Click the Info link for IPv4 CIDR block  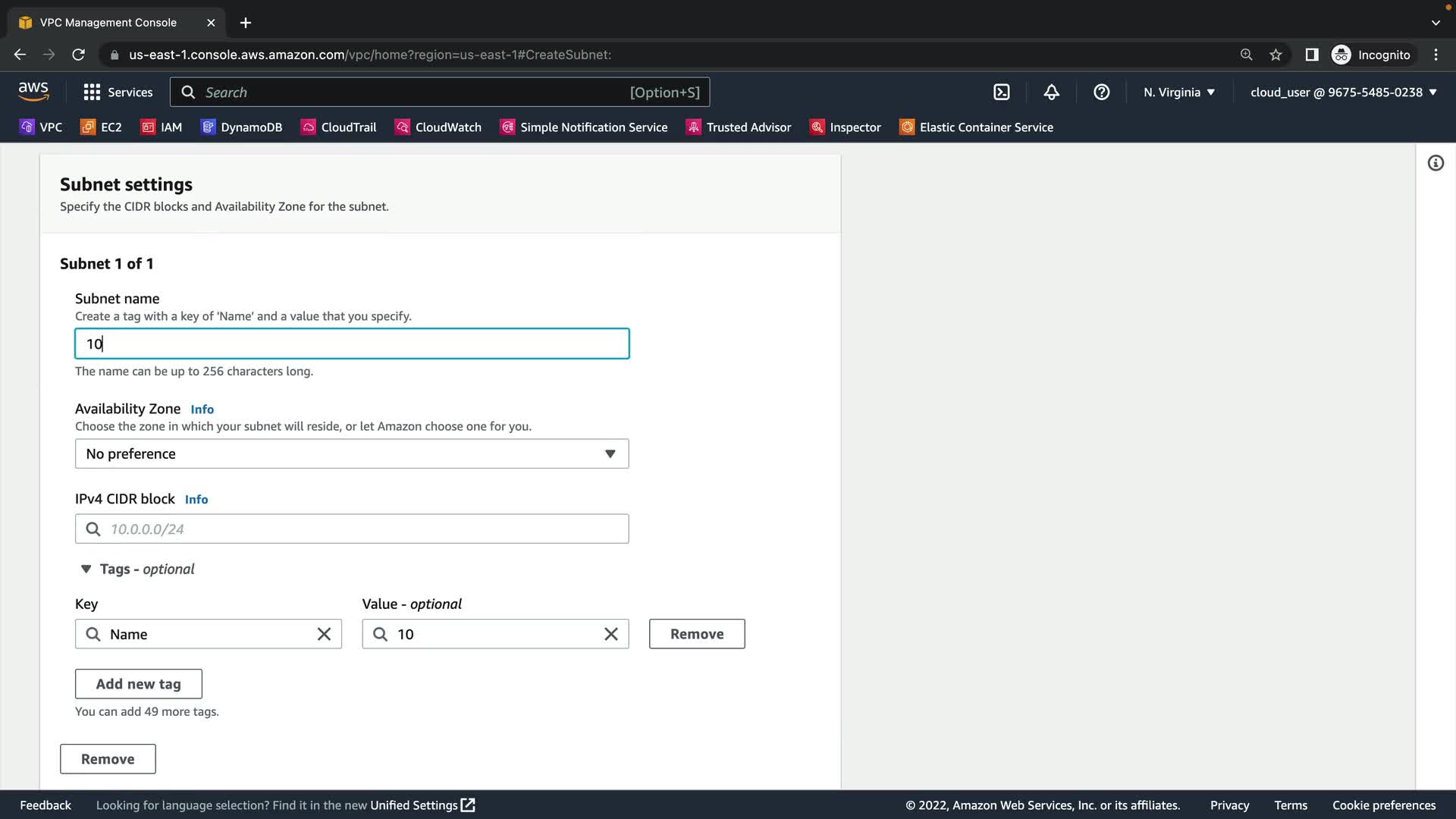point(196,499)
